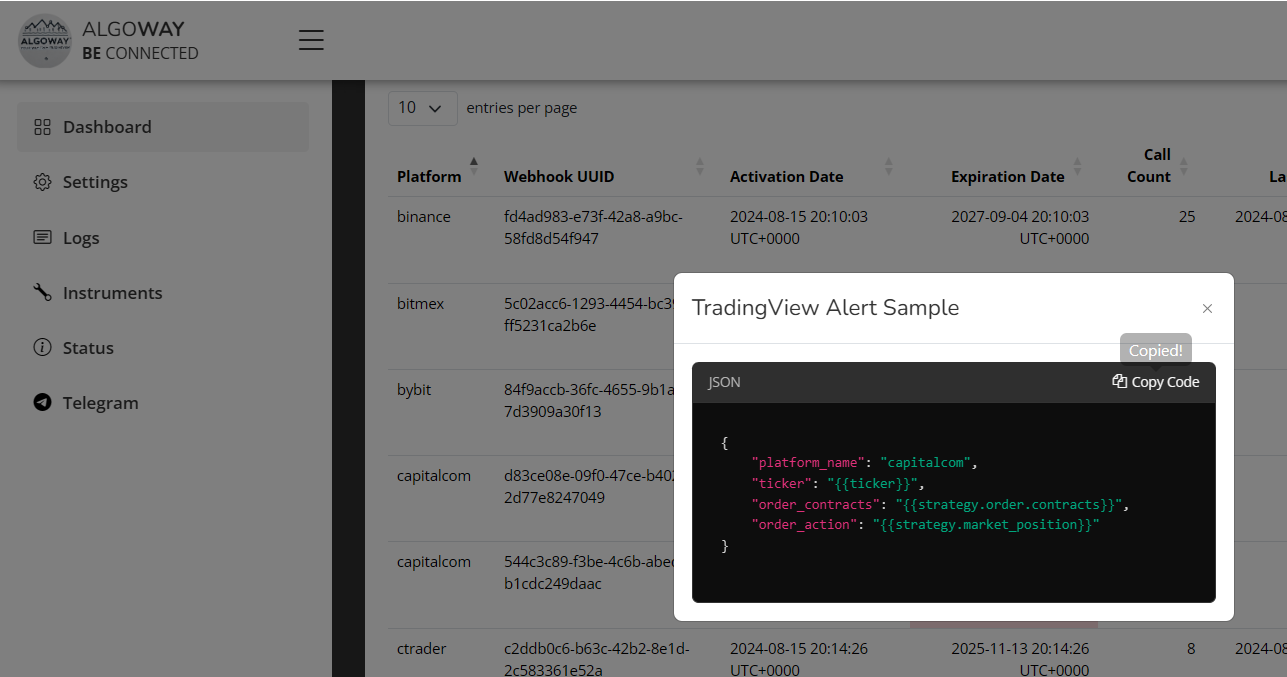Click the bitmex platform cell
Screen dimensions: 1287x677
point(421,303)
